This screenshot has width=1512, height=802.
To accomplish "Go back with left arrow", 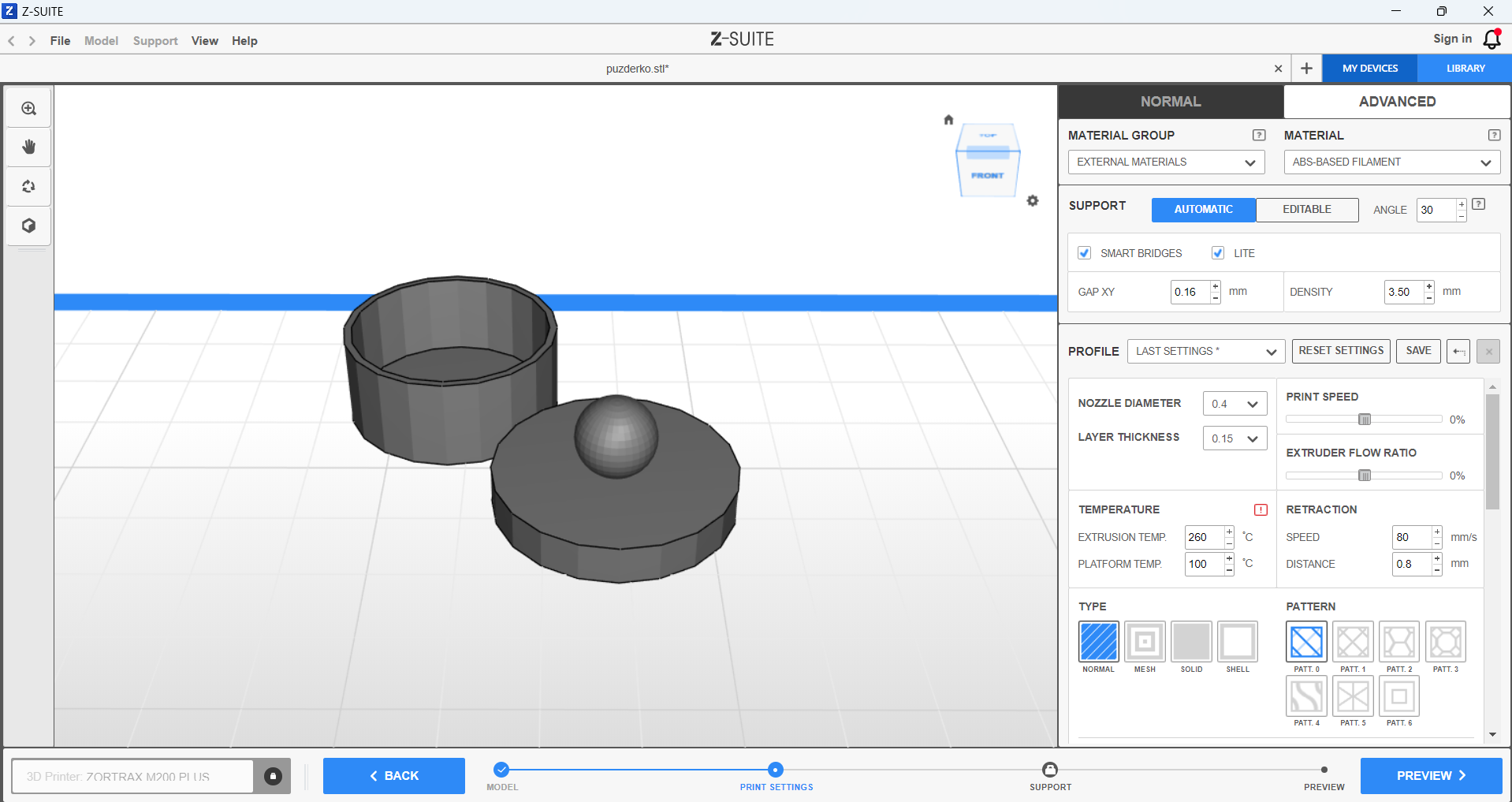I will click(x=12, y=41).
